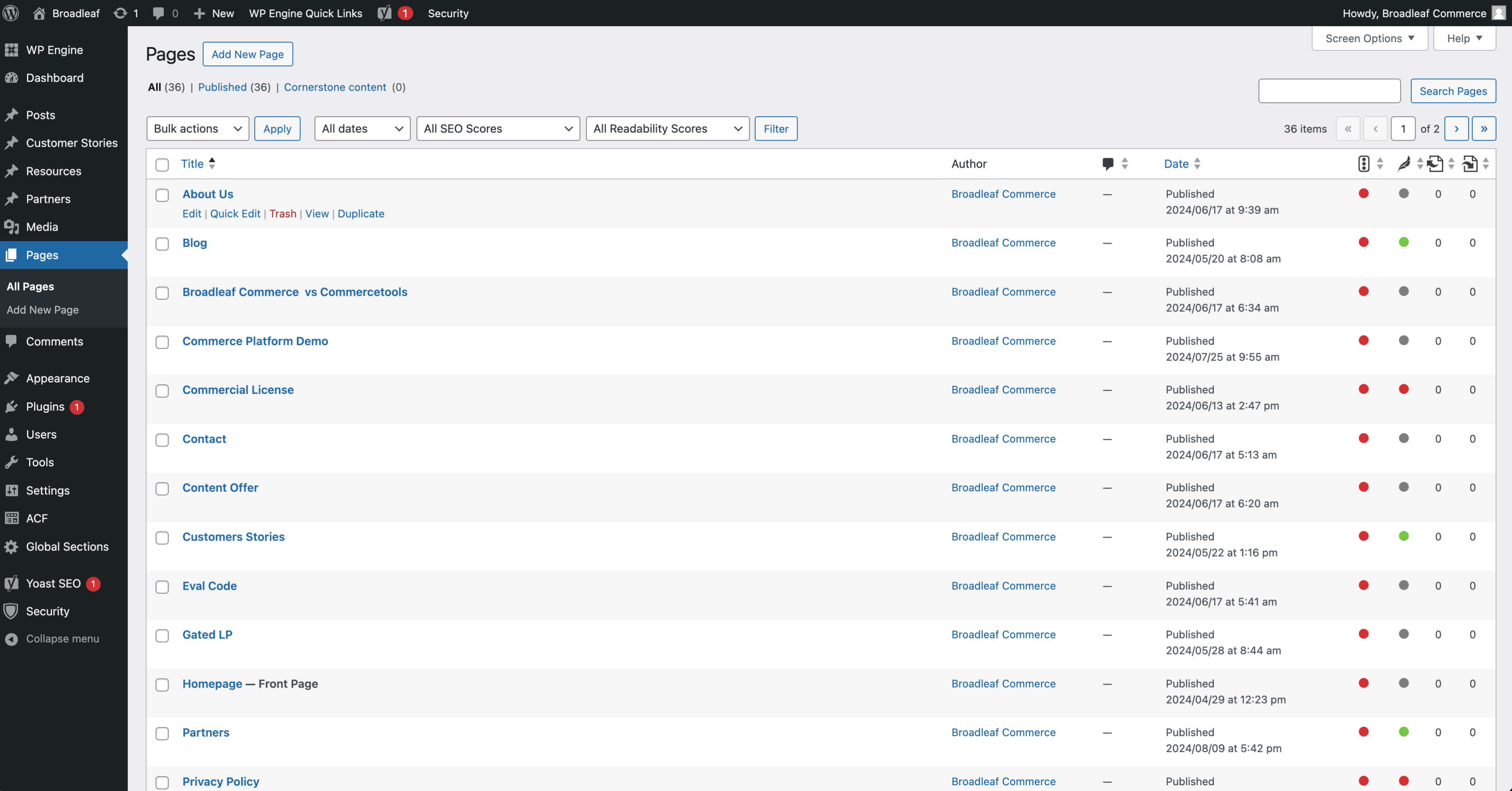Sort by received internal links icon
1512x791 pixels.
[x=1470, y=164]
